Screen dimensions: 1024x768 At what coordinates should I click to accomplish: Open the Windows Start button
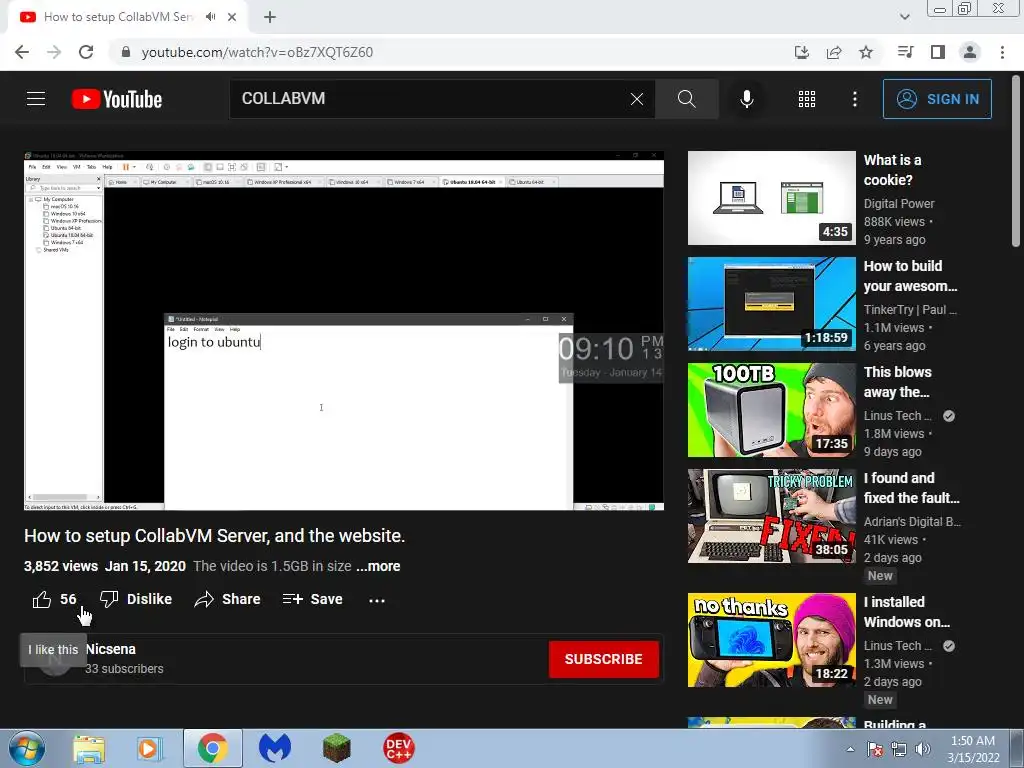[26, 748]
